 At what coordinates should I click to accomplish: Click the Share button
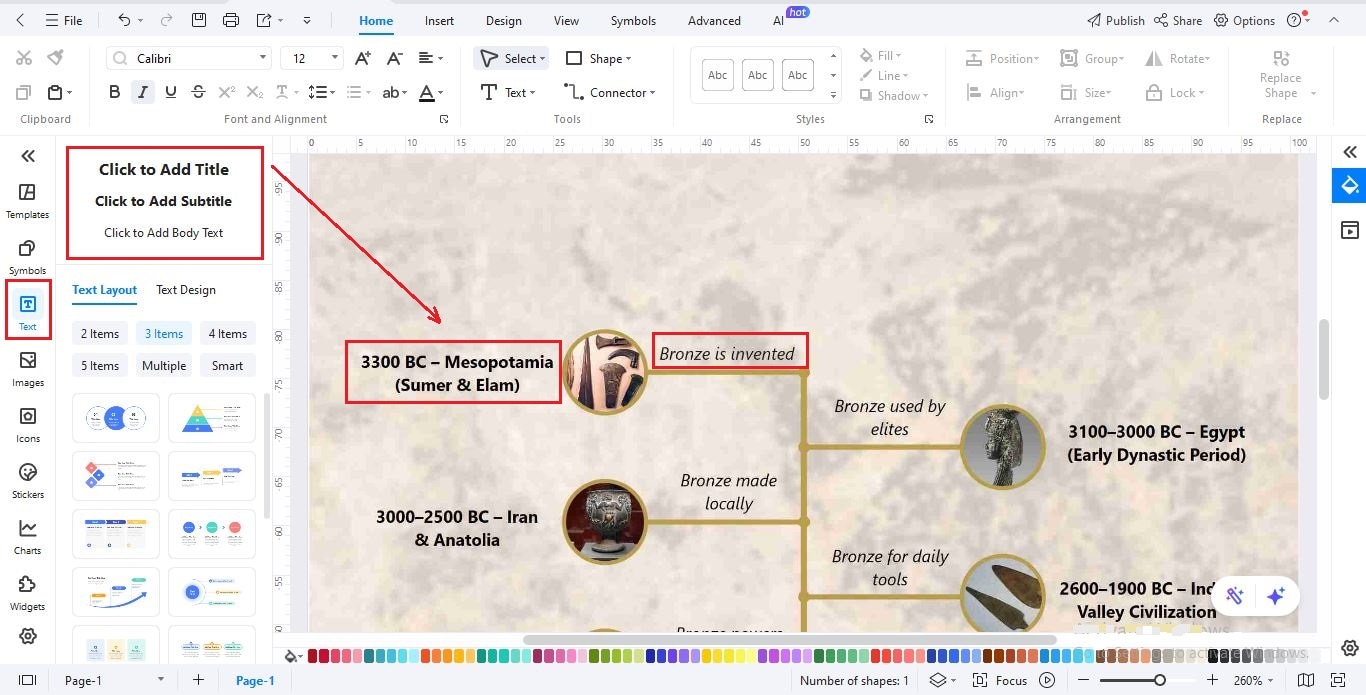pos(1178,20)
